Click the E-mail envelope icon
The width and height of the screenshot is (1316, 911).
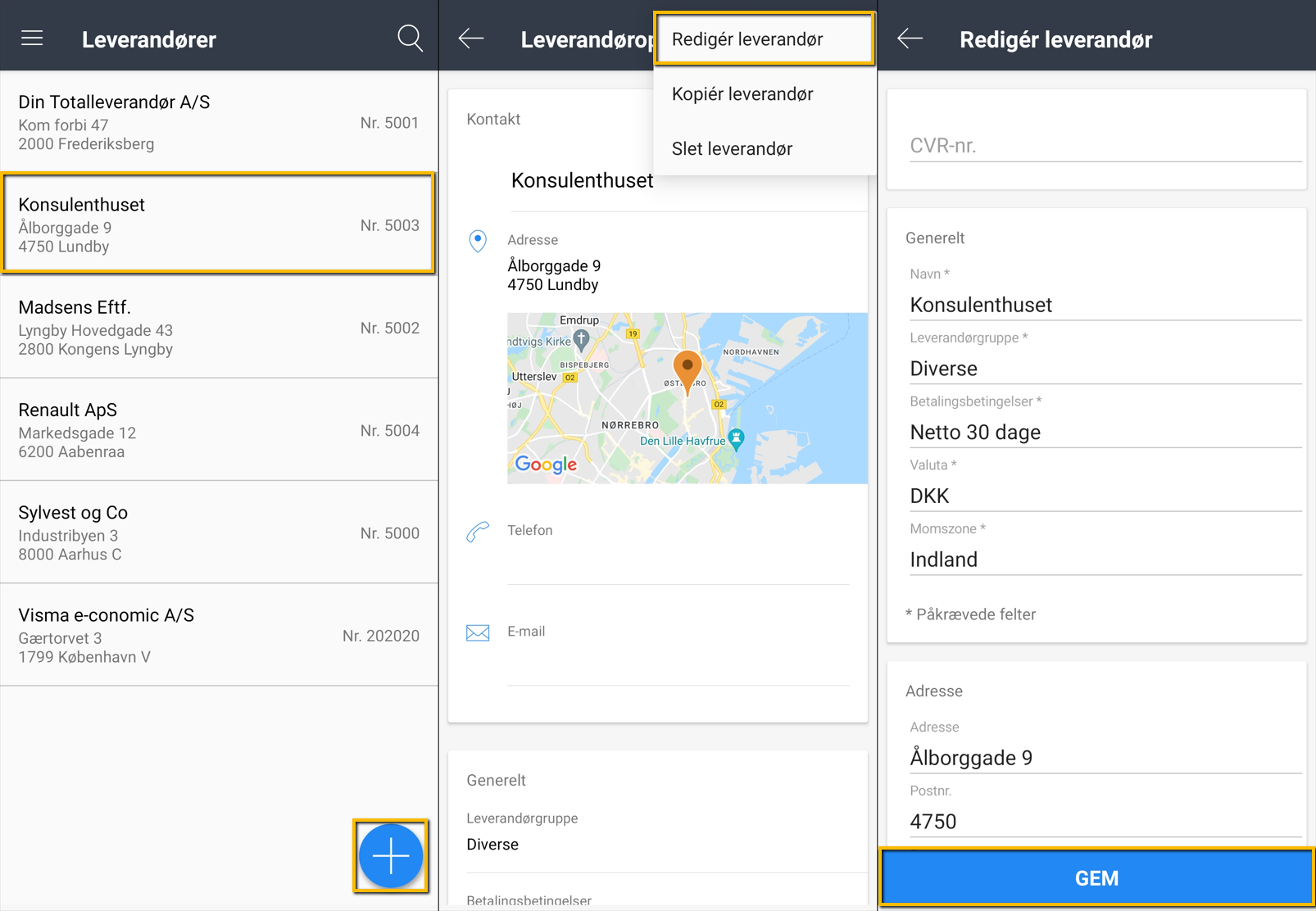(478, 632)
